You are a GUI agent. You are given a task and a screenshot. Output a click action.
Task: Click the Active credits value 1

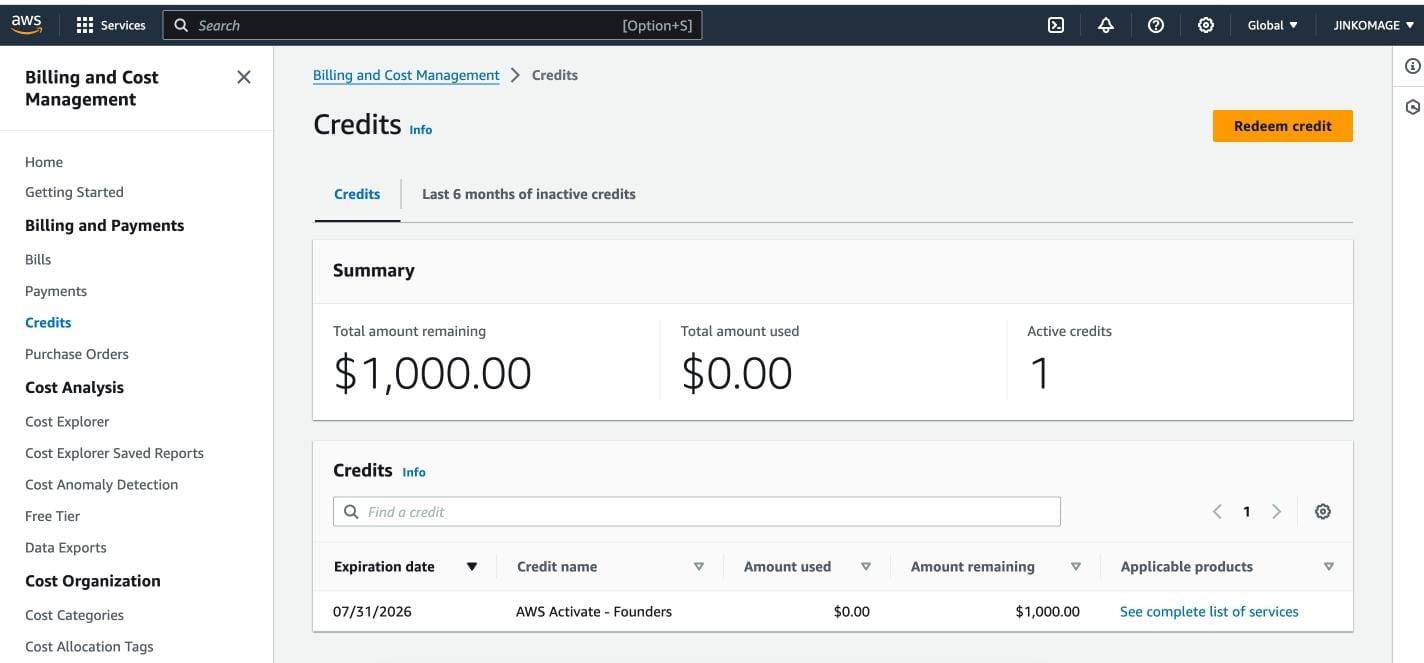pyautogui.click(x=1039, y=373)
